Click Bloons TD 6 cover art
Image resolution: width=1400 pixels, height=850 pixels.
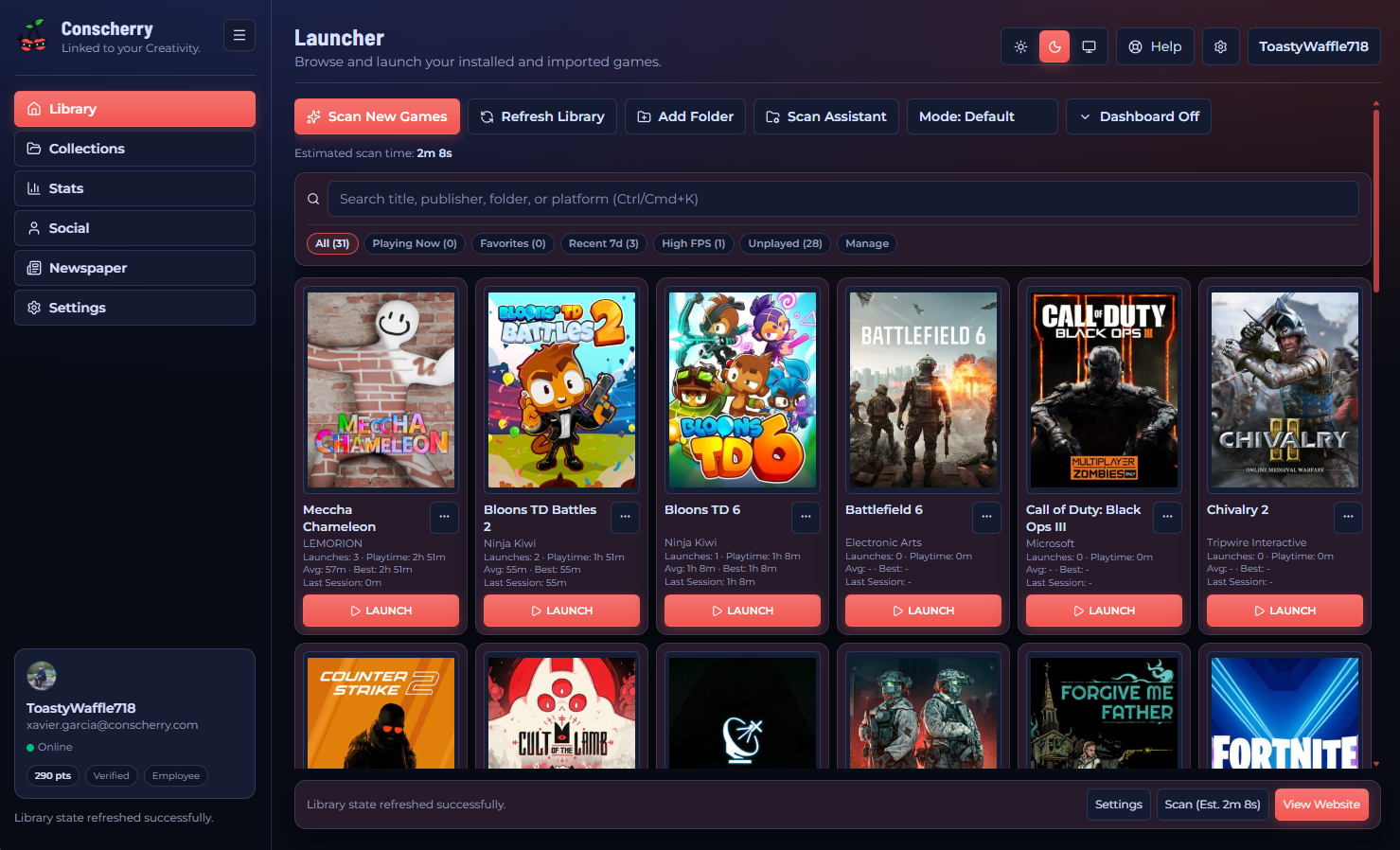[x=742, y=390]
